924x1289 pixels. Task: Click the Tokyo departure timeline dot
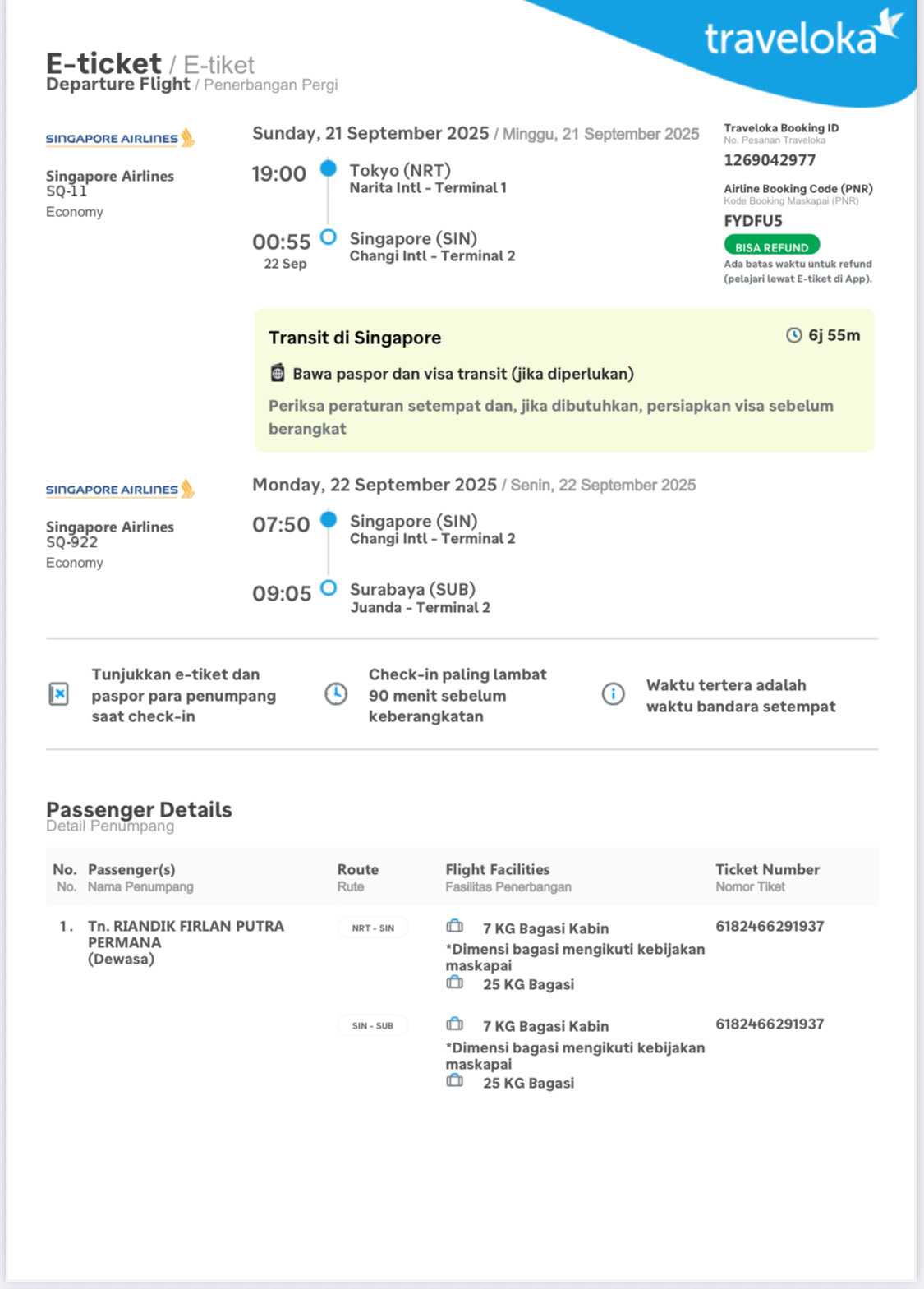(x=329, y=168)
